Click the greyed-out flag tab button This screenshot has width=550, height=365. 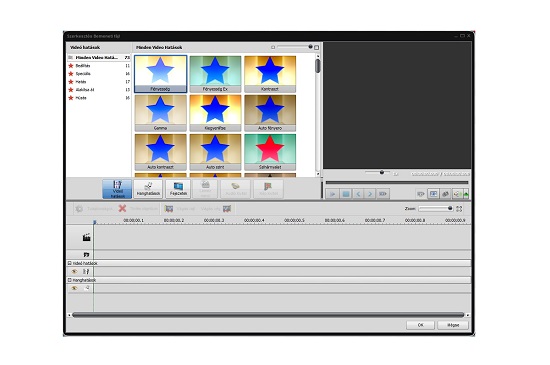coord(268,189)
